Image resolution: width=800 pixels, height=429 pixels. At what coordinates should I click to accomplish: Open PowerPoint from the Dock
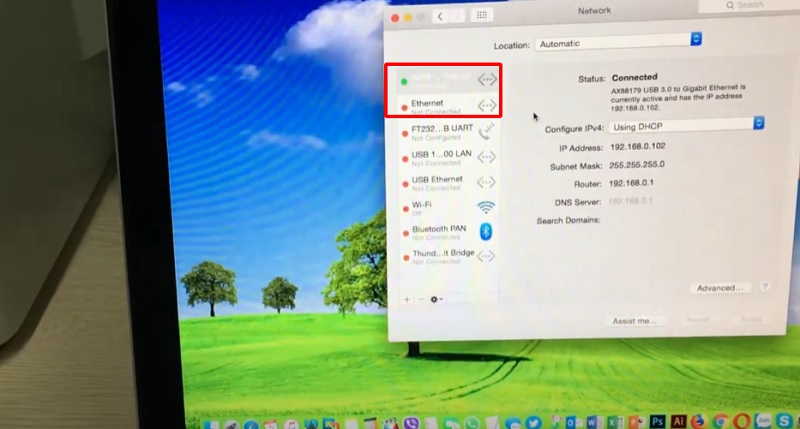pos(636,422)
